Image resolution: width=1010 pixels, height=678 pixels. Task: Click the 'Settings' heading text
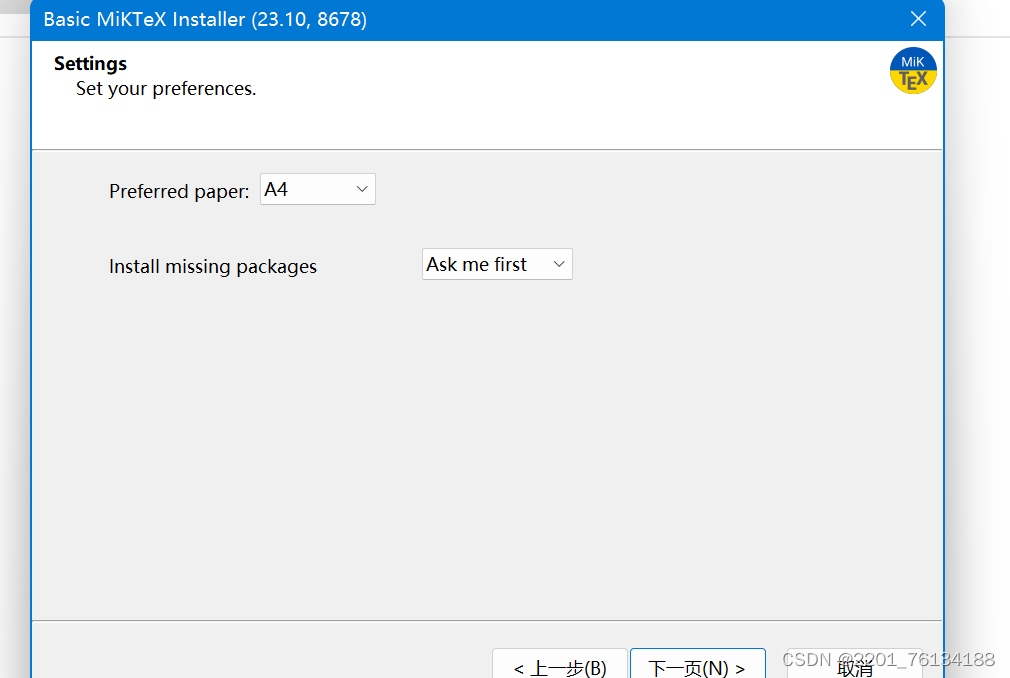click(x=90, y=64)
